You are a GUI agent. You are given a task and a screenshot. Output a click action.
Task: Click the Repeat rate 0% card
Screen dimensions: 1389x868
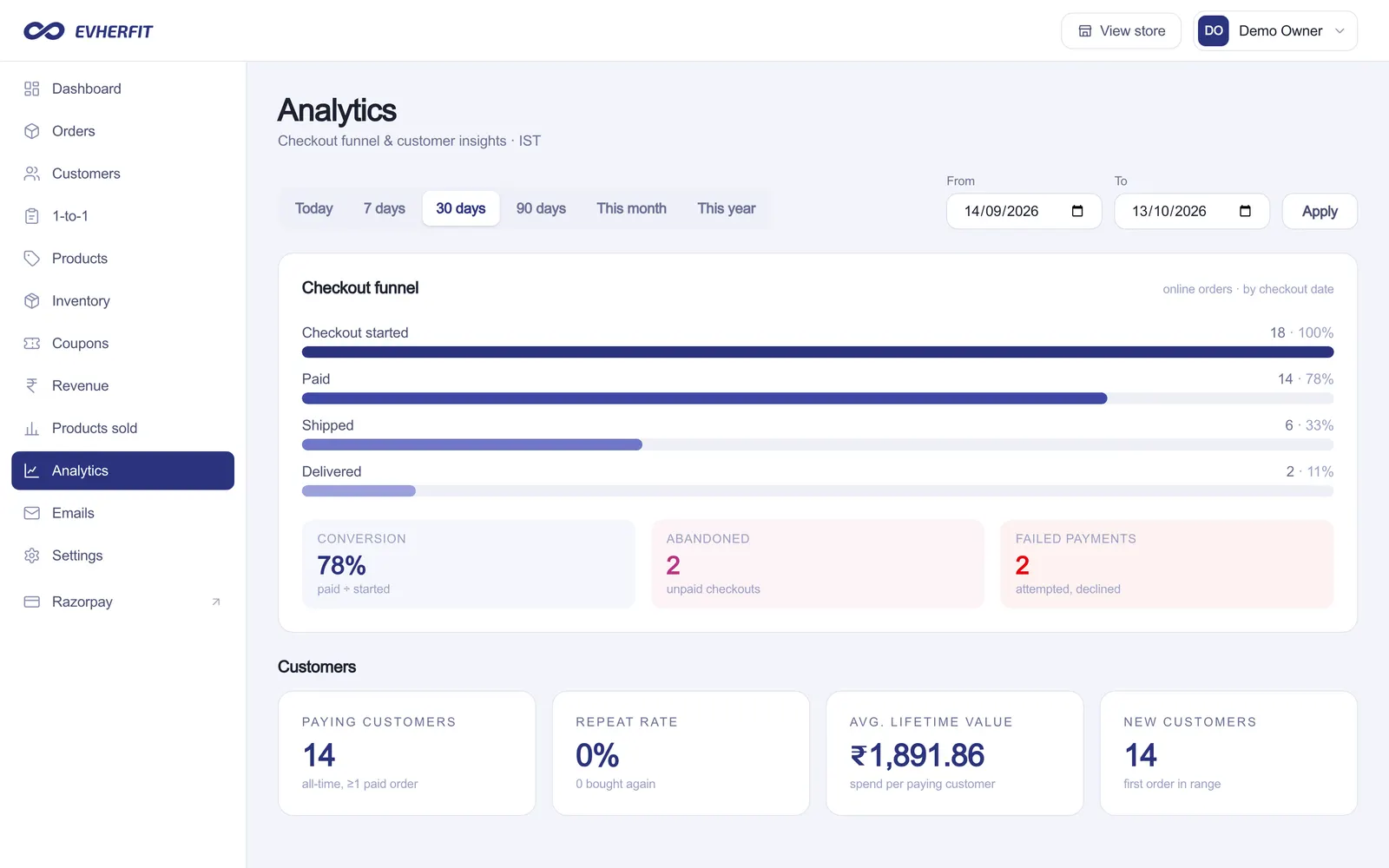pos(681,753)
